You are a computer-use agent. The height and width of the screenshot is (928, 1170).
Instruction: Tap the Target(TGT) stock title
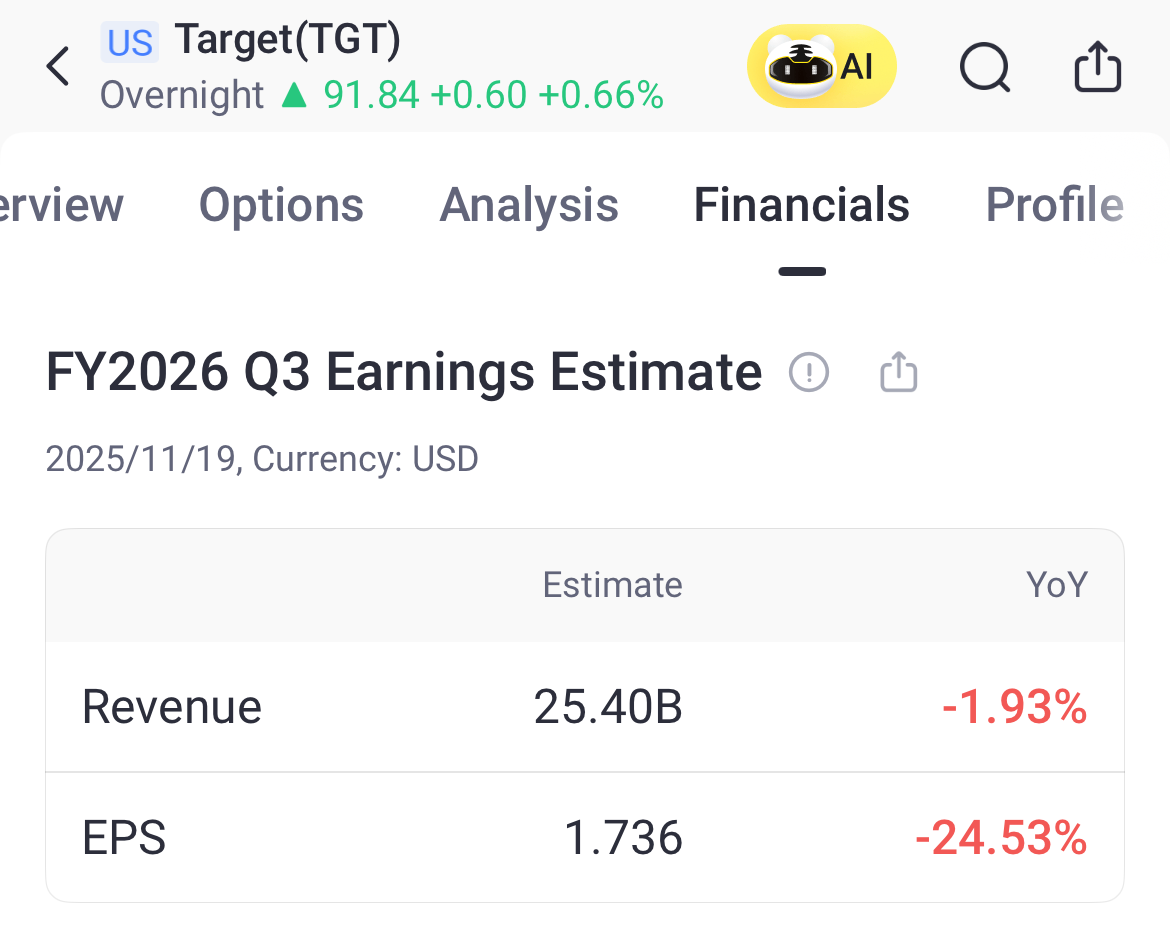click(x=288, y=40)
